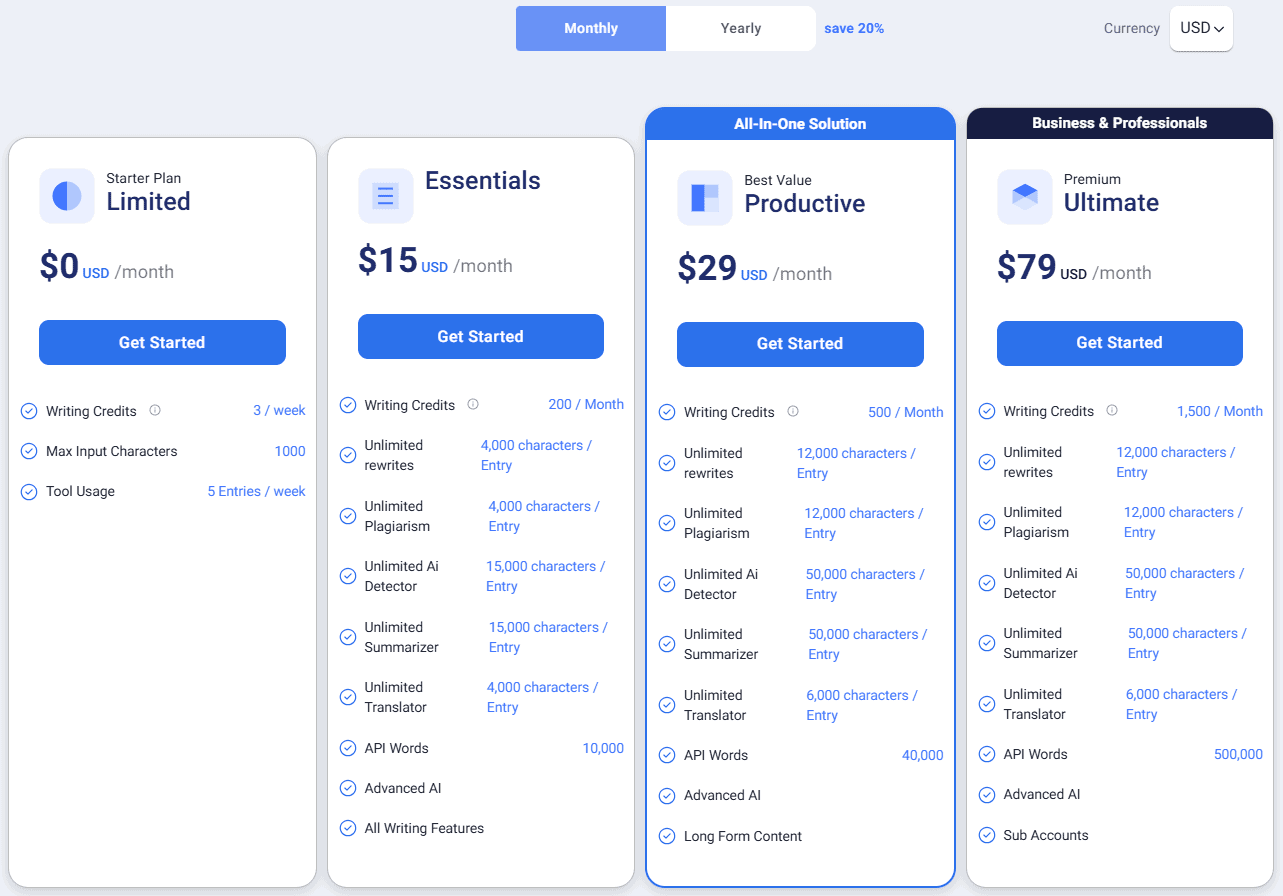Click the '40,000' API Words value

(x=923, y=755)
